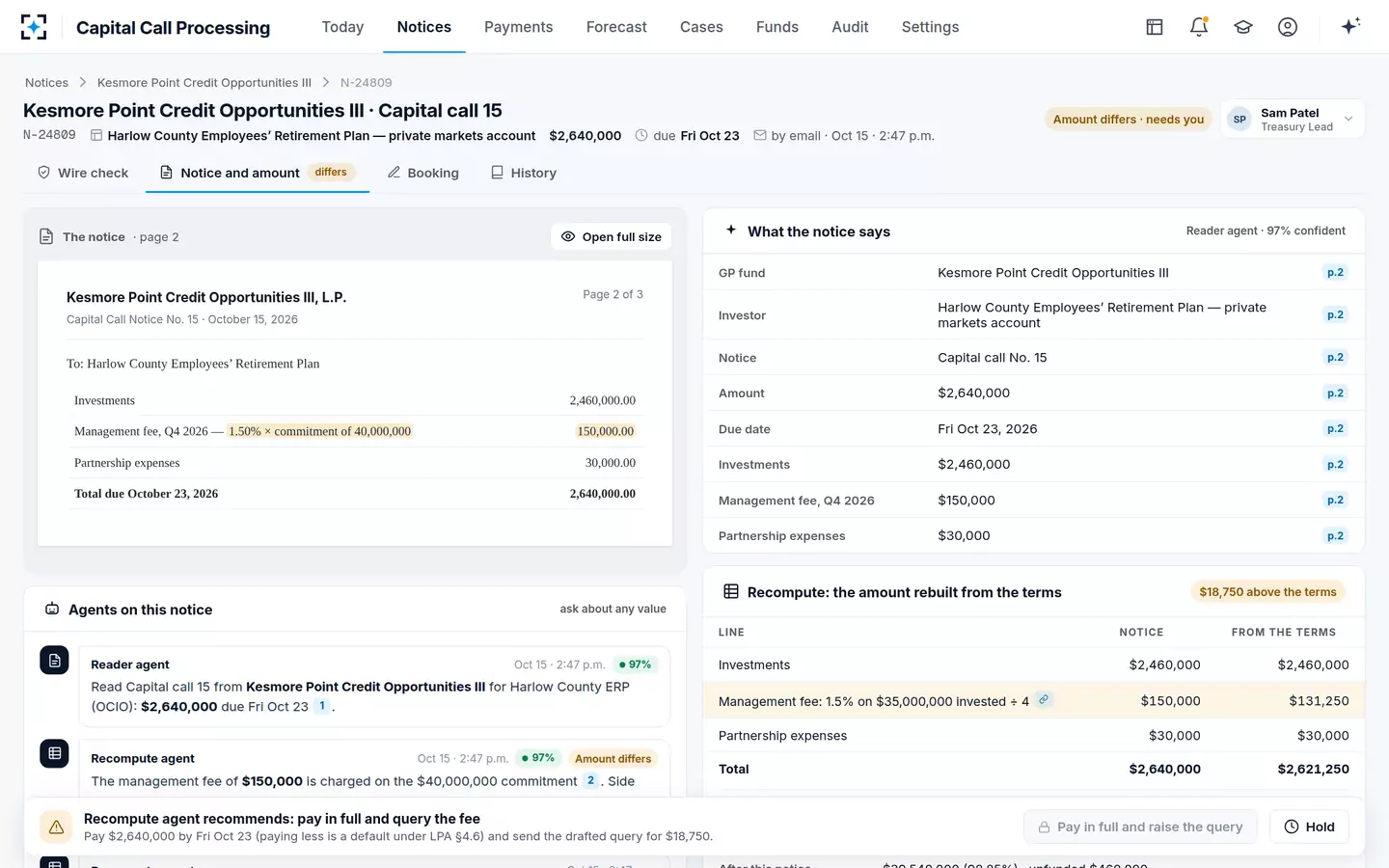This screenshot has width=1389, height=868.
Task: Click the Hold button
Action: 1309,827
